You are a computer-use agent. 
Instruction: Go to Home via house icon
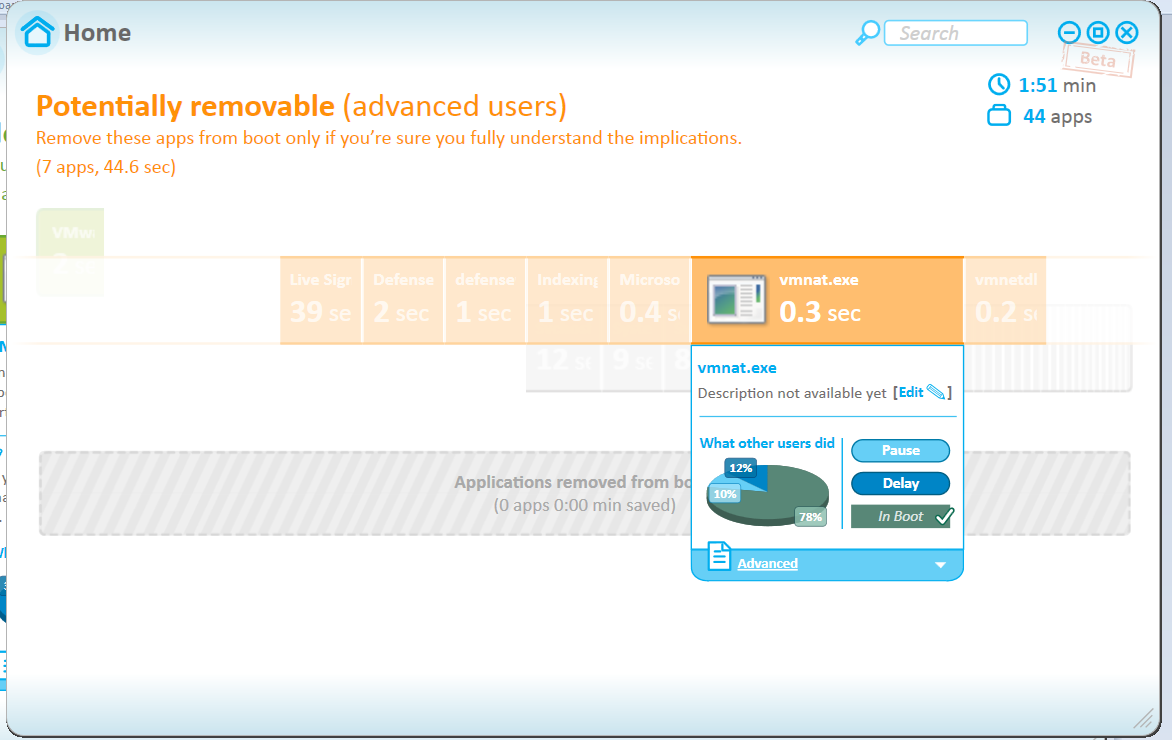coord(37,33)
